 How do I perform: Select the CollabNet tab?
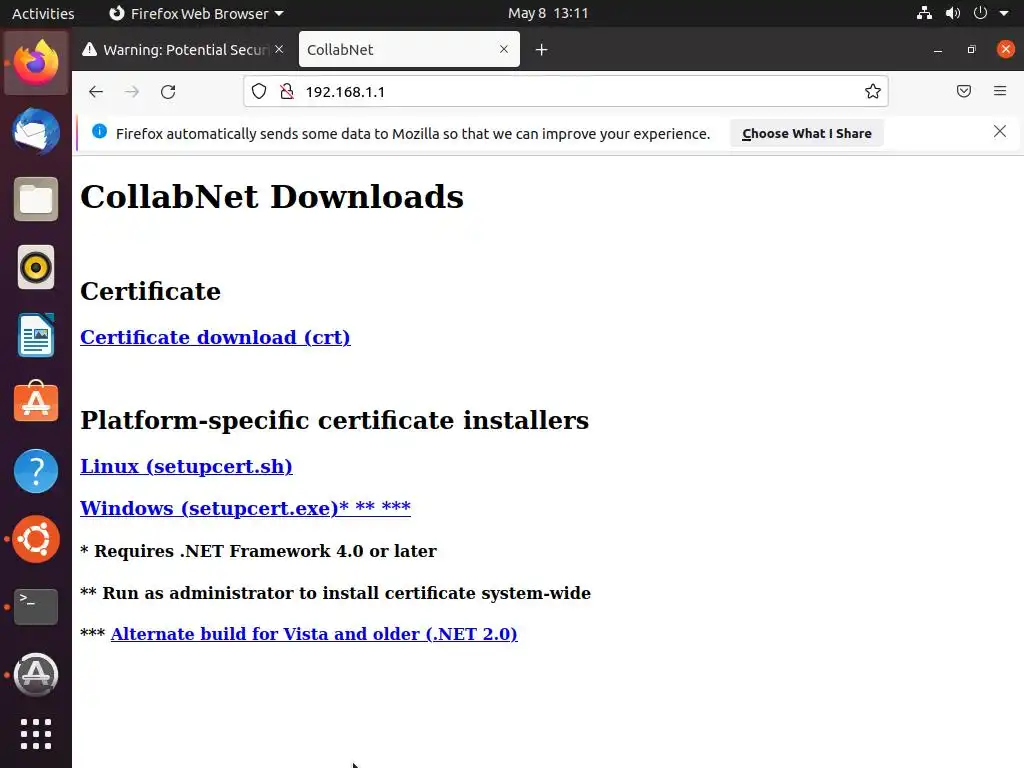[409, 50]
